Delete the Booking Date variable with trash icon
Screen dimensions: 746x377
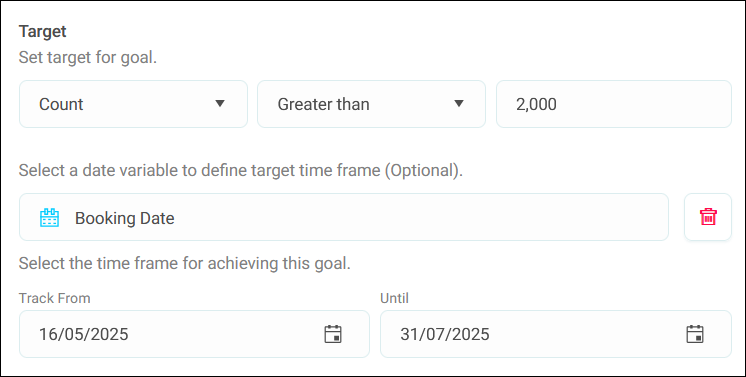(x=708, y=217)
